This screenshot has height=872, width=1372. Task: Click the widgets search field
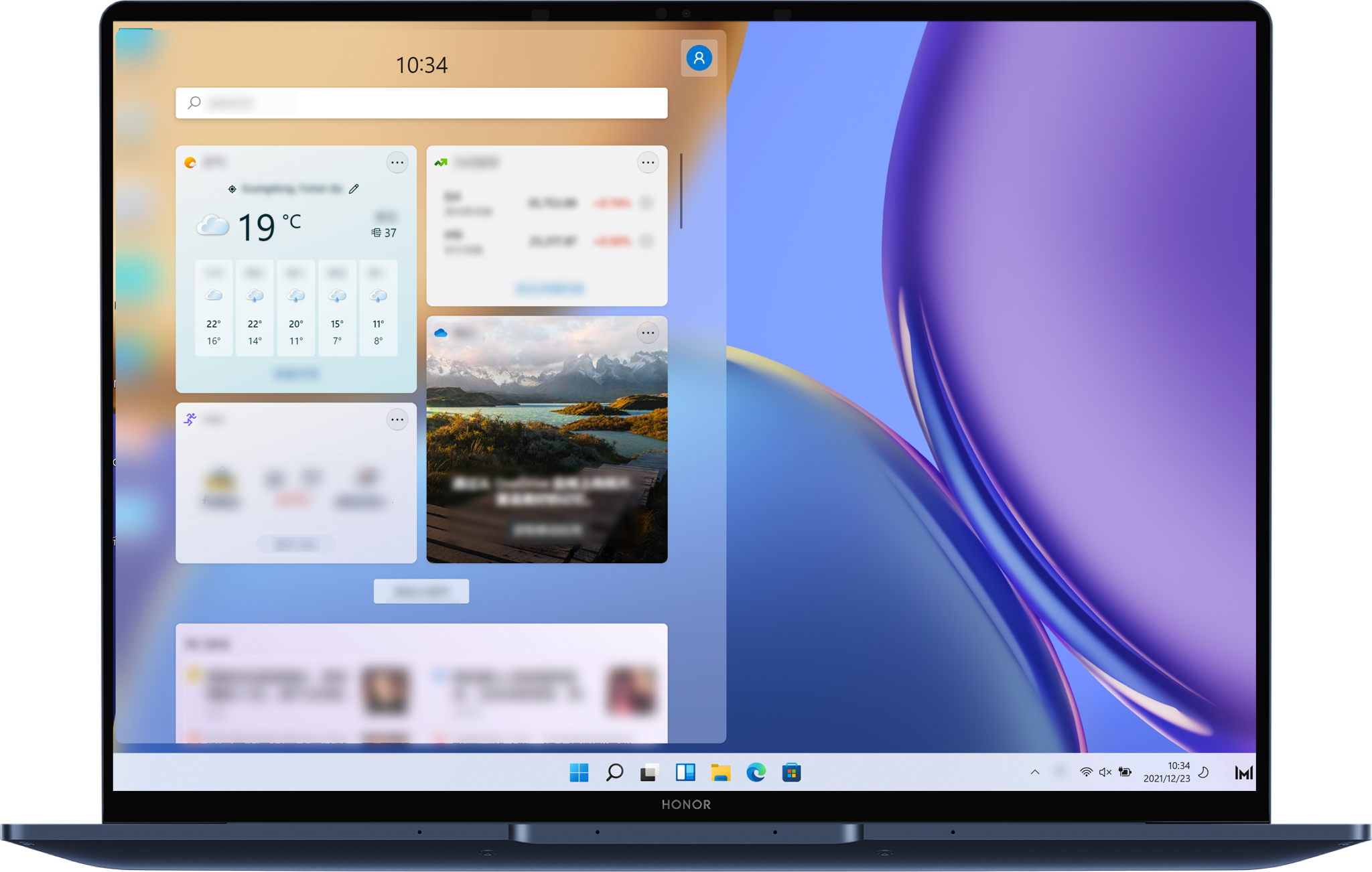click(422, 103)
